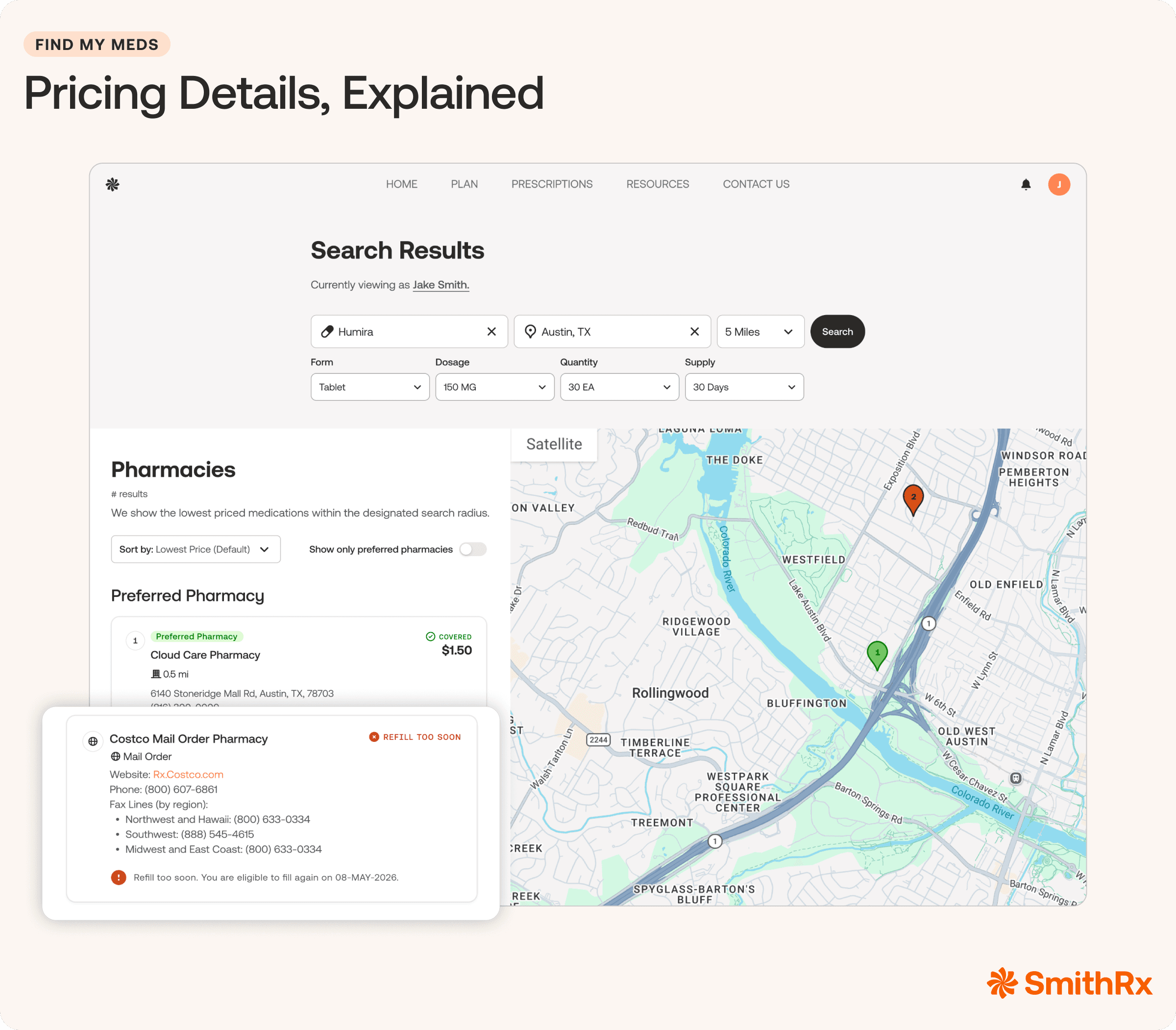
Task: Open the 5 Miles radius dropdown
Action: (x=760, y=332)
